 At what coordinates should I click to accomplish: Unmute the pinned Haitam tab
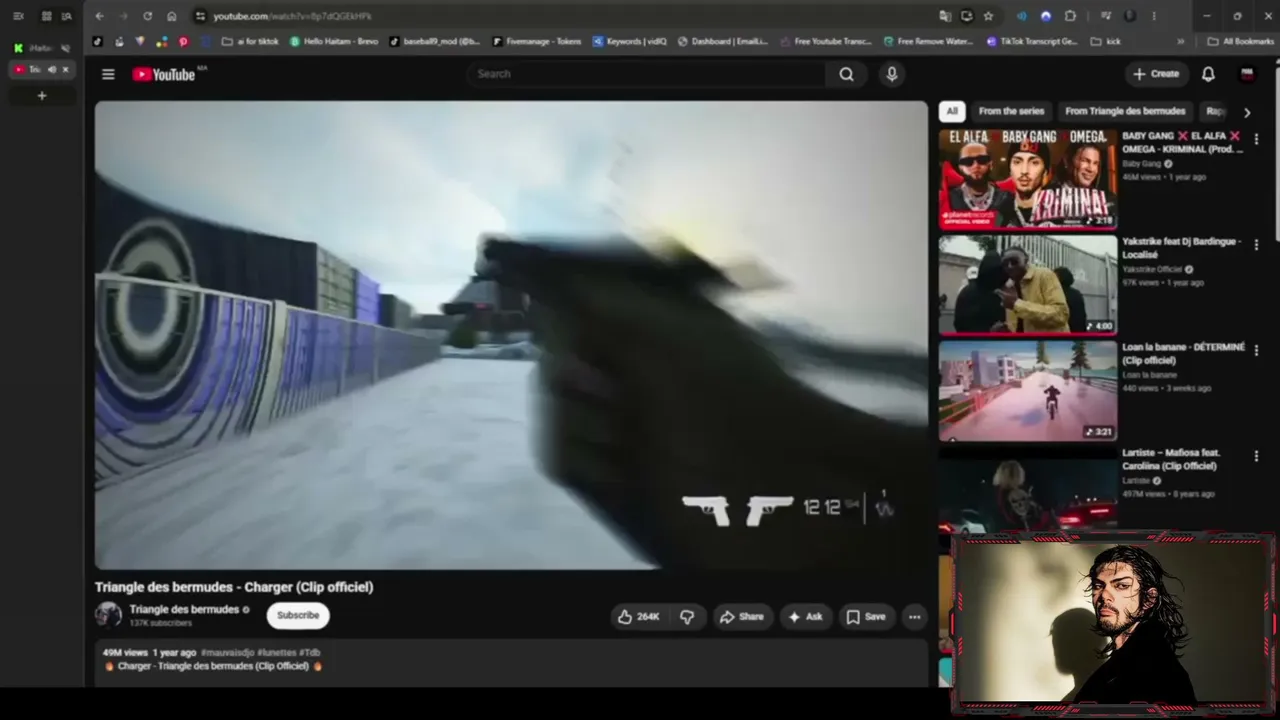tap(65, 48)
